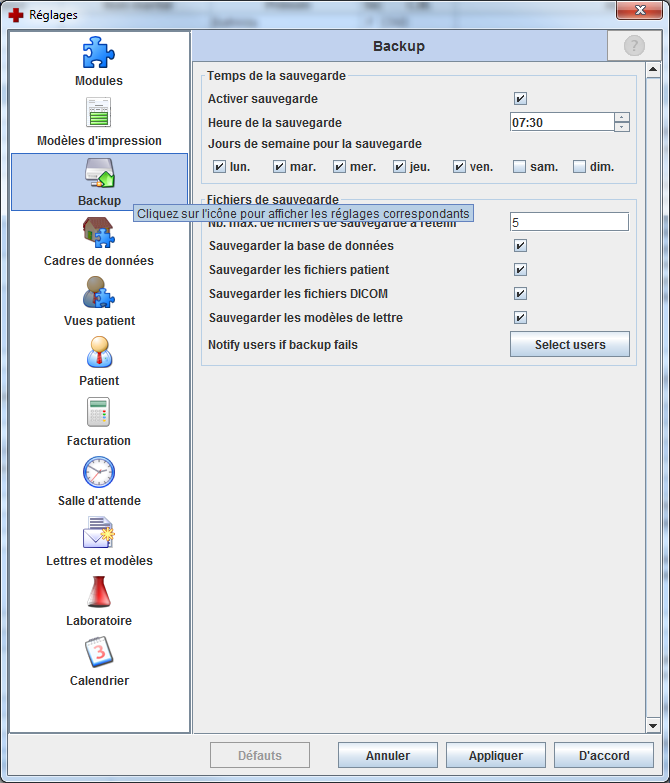This screenshot has height=783, width=670.
Task: Open the Modules puzzle icon settings
Action: [x=99, y=53]
